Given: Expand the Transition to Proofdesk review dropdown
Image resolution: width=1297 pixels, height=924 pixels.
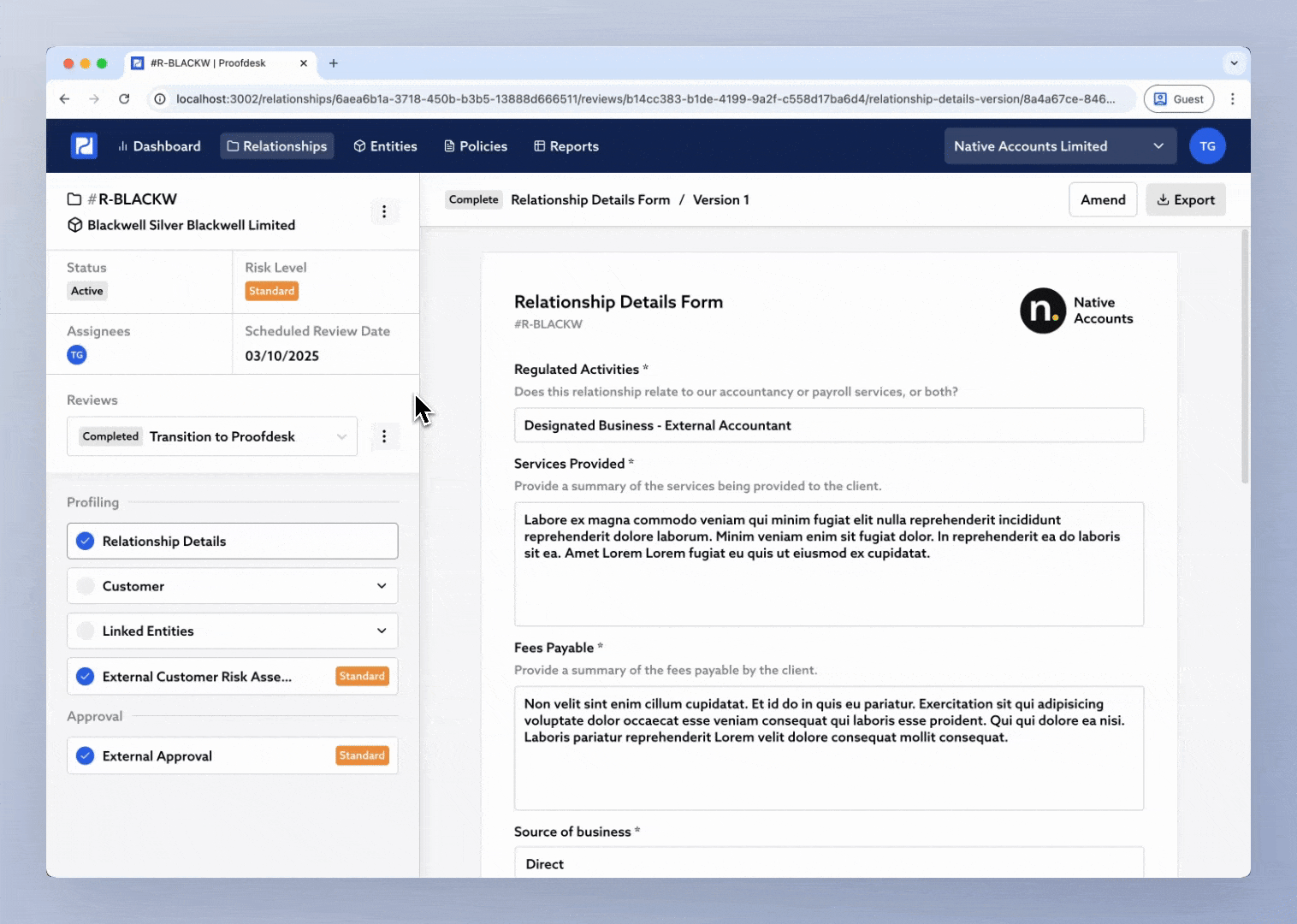Looking at the screenshot, I should 341,436.
